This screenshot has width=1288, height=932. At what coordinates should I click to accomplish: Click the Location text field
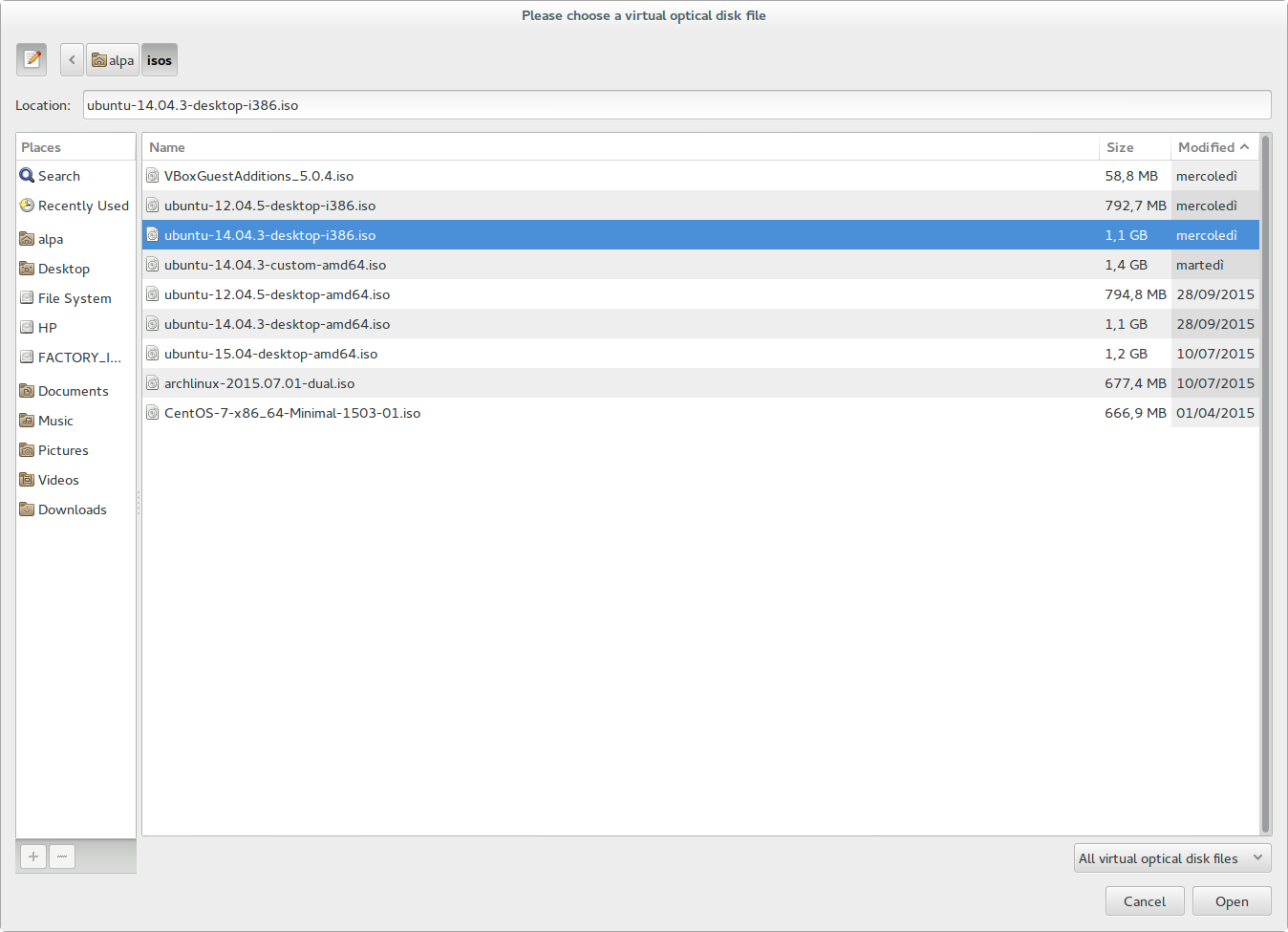pyautogui.click(x=676, y=105)
